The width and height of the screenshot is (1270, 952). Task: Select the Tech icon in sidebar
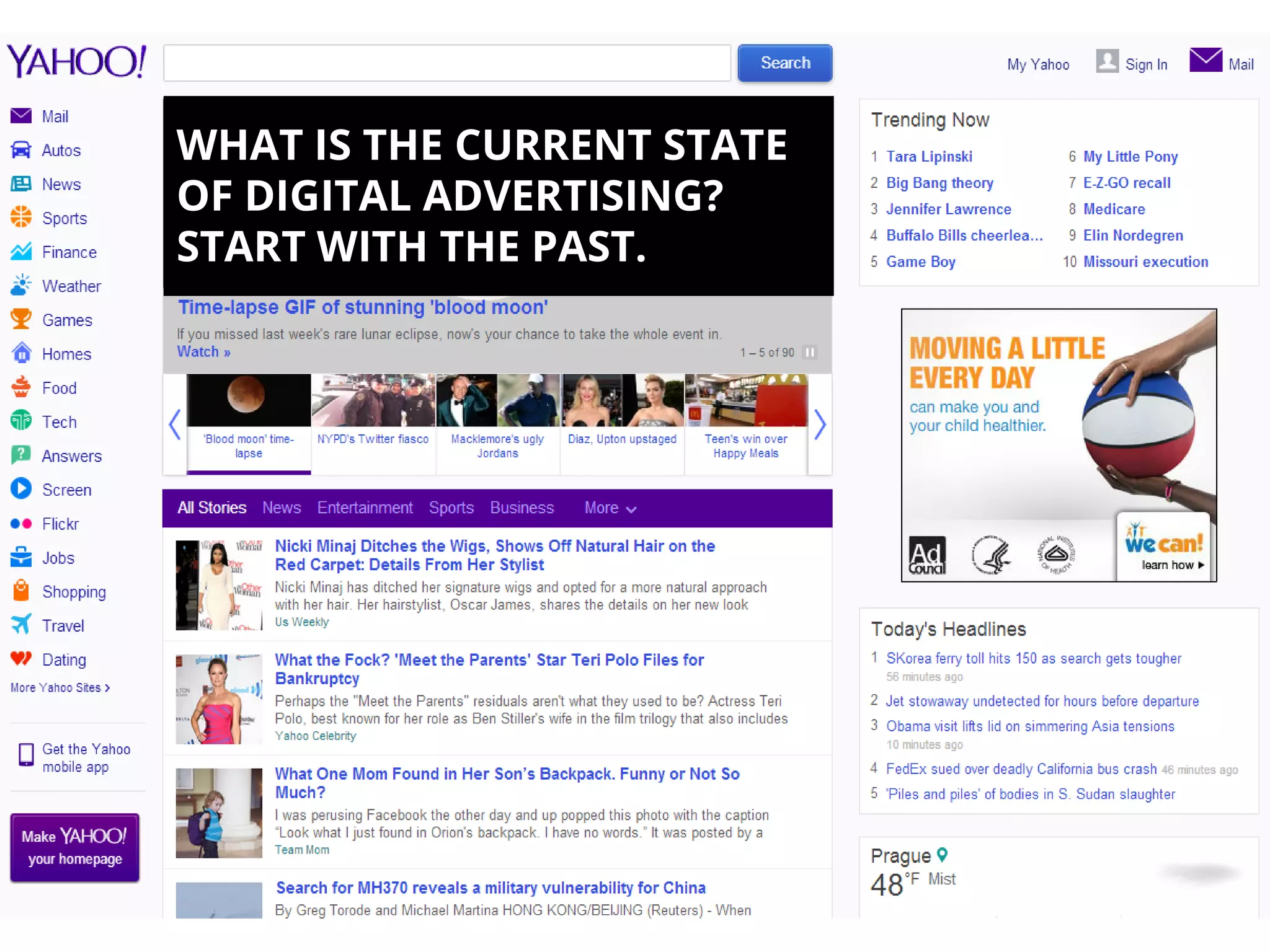click(x=21, y=421)
